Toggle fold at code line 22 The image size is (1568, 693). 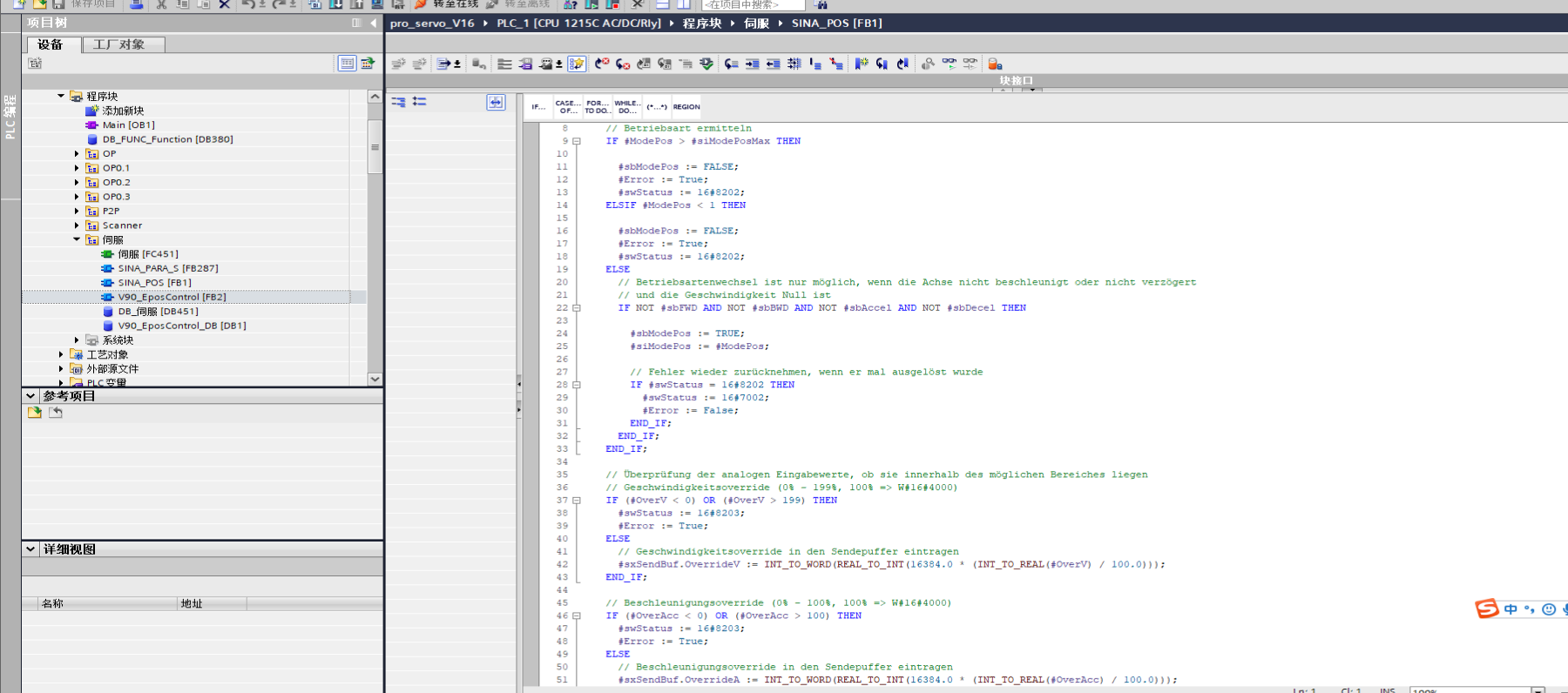pyautogui.click(x=577, y=307)
